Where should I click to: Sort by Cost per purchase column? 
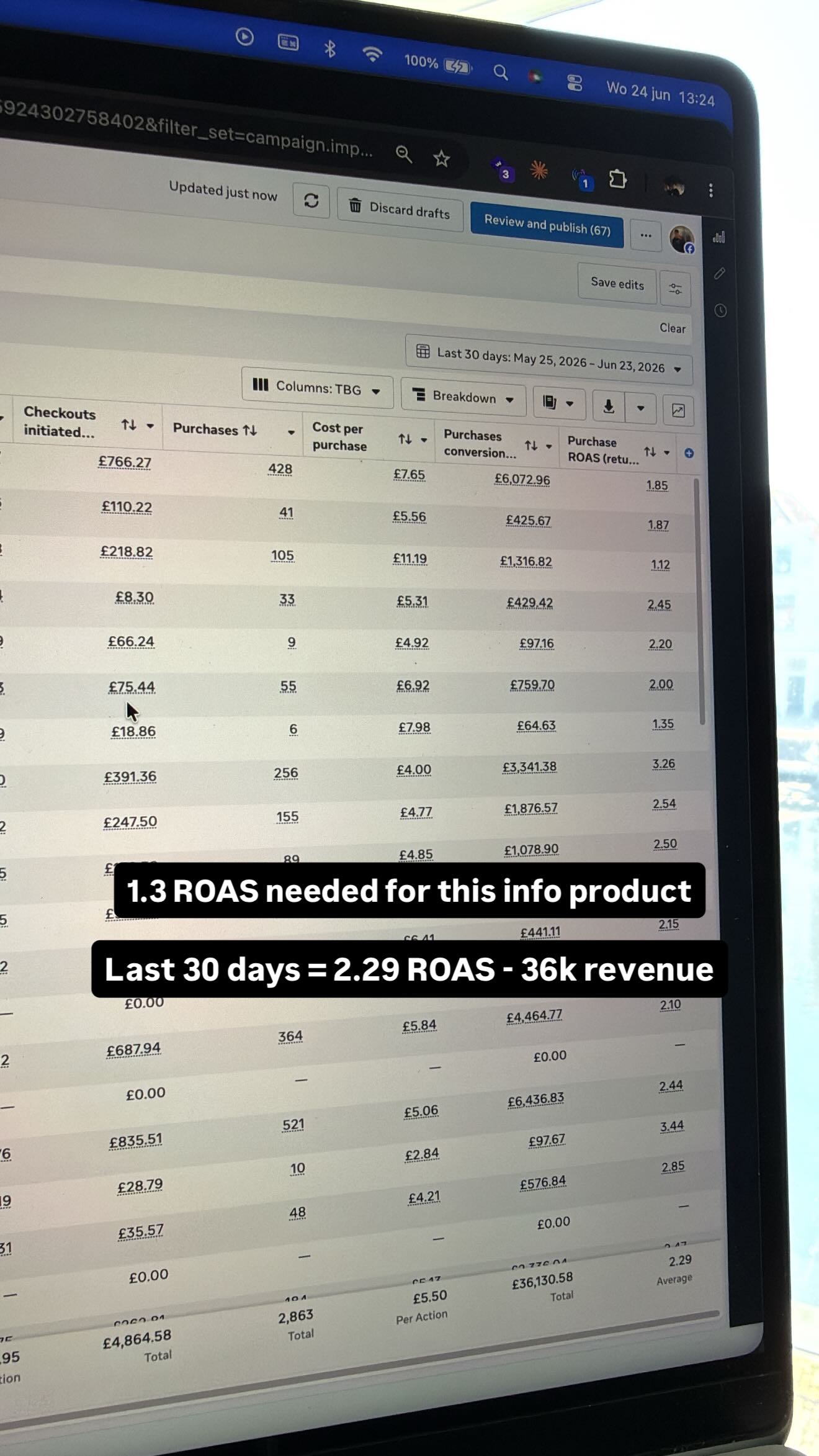(405, 439)
